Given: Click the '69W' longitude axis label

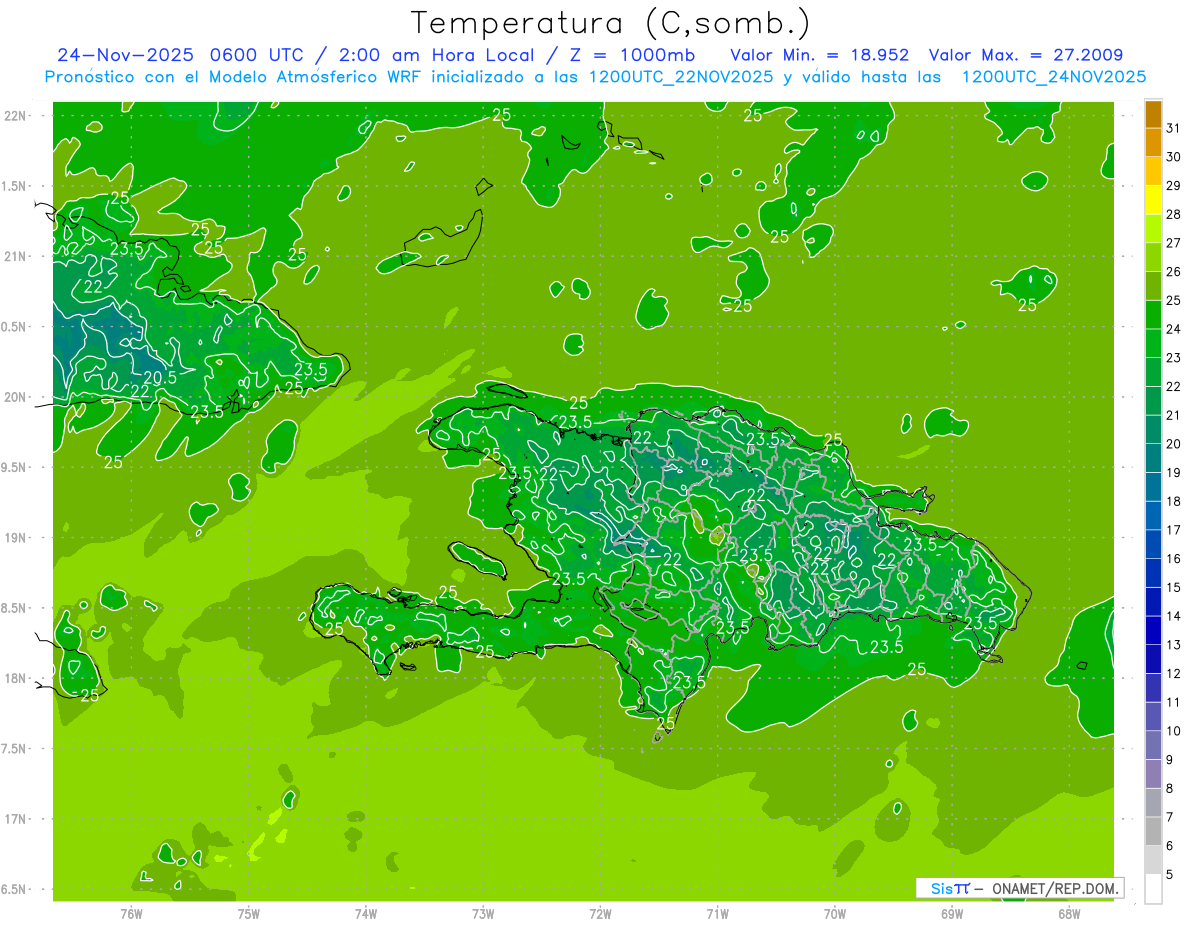Looking at the screenshot, I should click(x=952, y=914).
